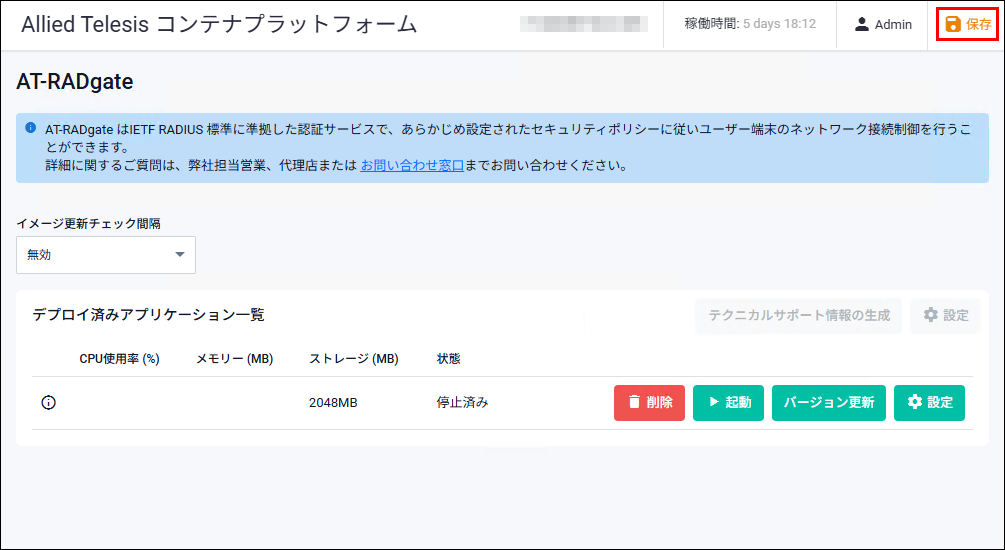The height and width of the screenshot is (550, 1005).
Task: Click the info icon in the application row
Action: 49,403
